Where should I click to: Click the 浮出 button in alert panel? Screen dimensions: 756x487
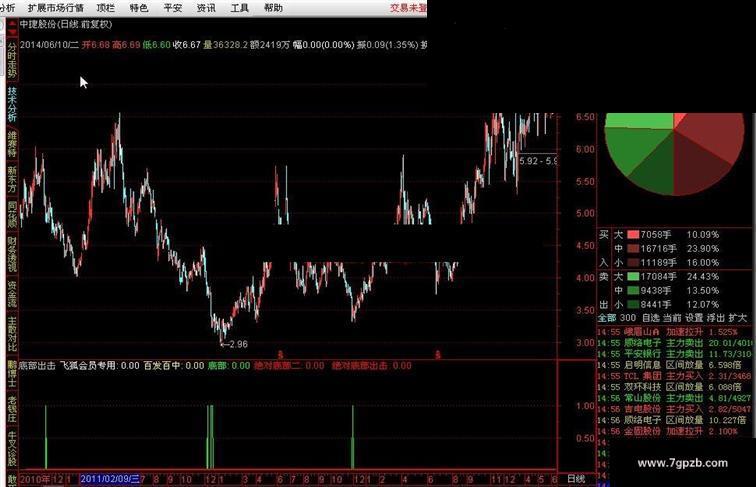(716, 318)
